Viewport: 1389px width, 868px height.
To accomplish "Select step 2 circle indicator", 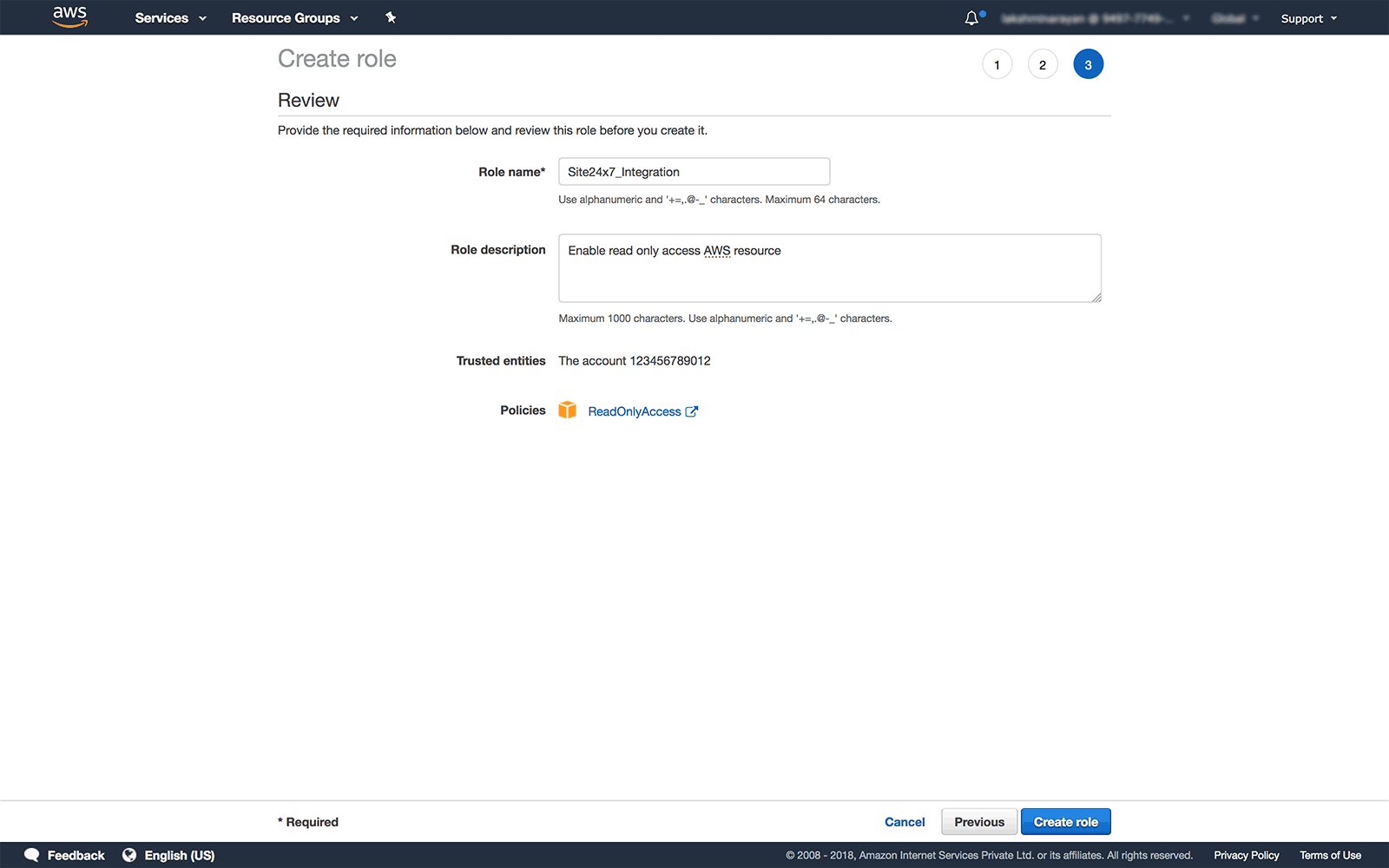I will pos(1043,63).
